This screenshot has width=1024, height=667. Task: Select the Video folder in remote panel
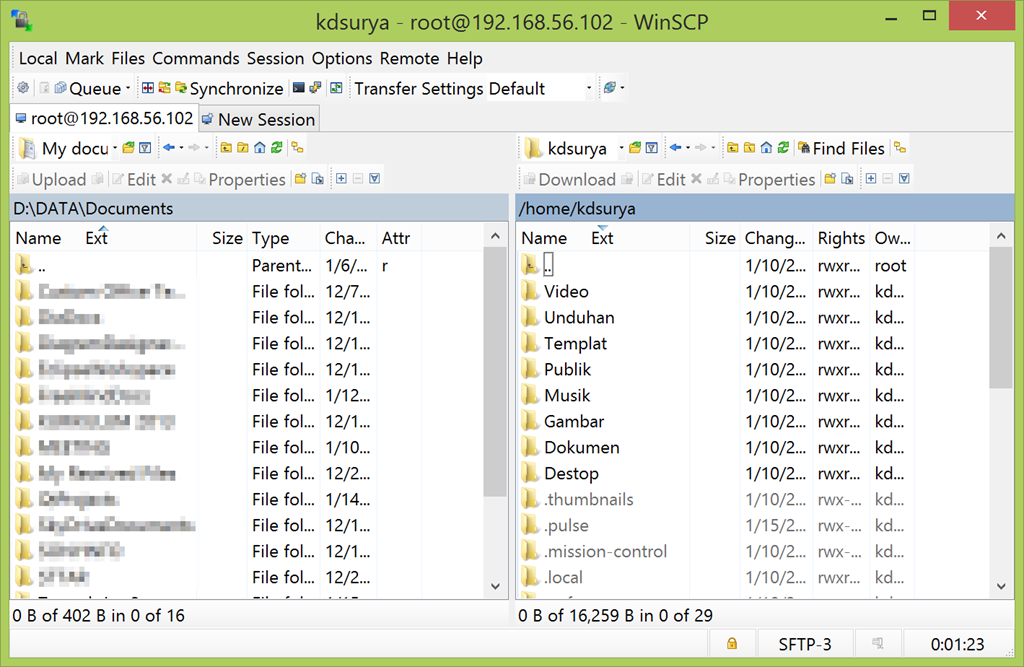(566, 291)
